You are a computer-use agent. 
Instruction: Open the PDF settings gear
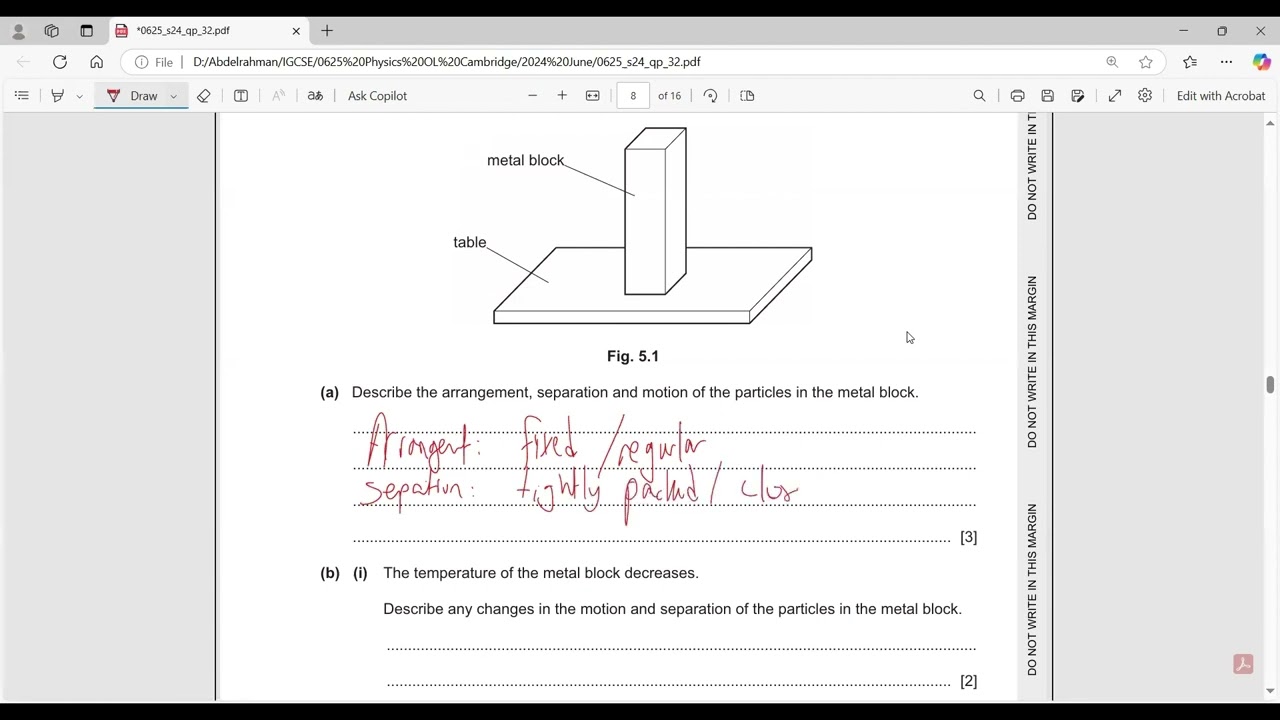click(x=1145, y=96)
